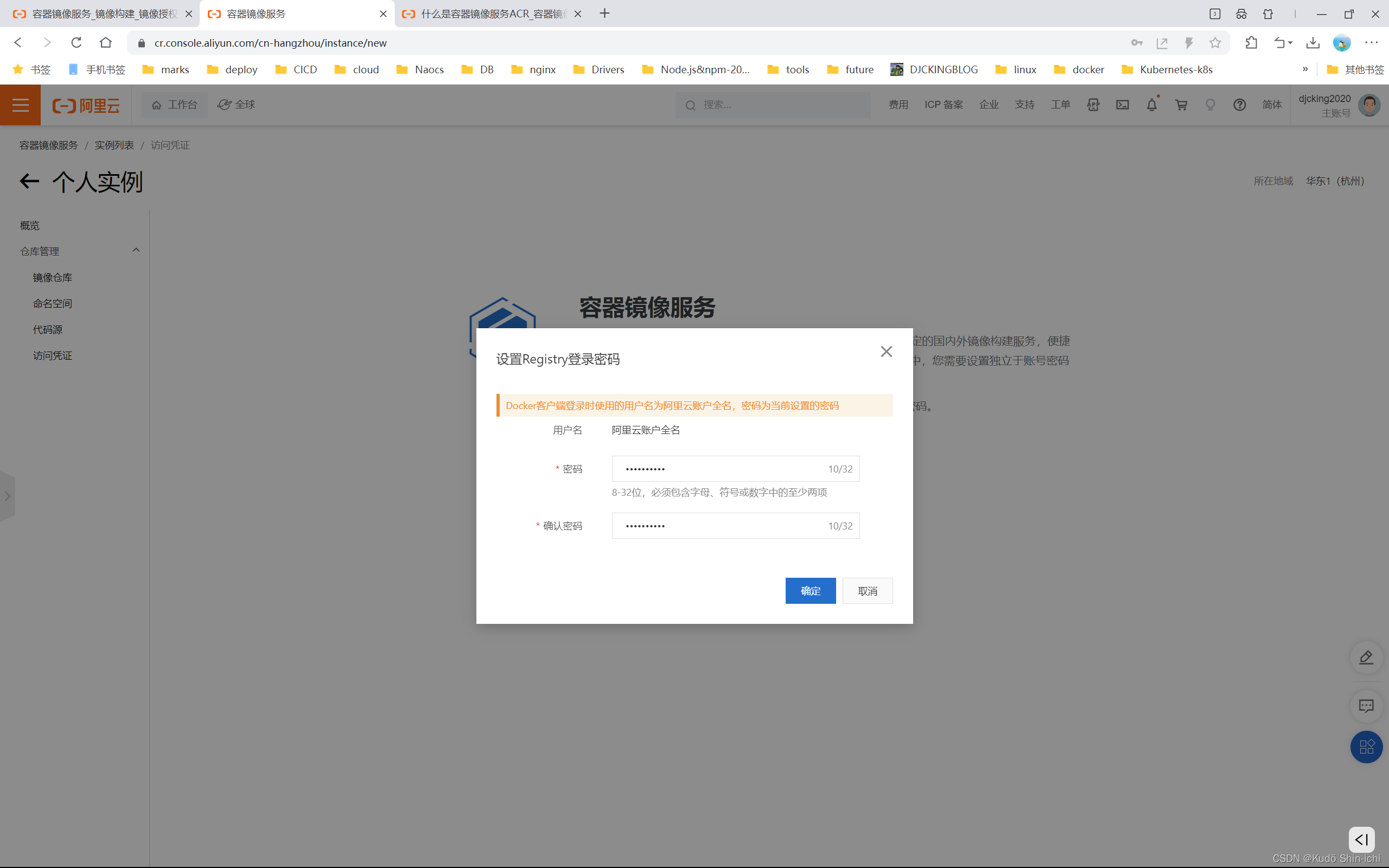Click the edit pencil floating icon

click(1366, 658)
